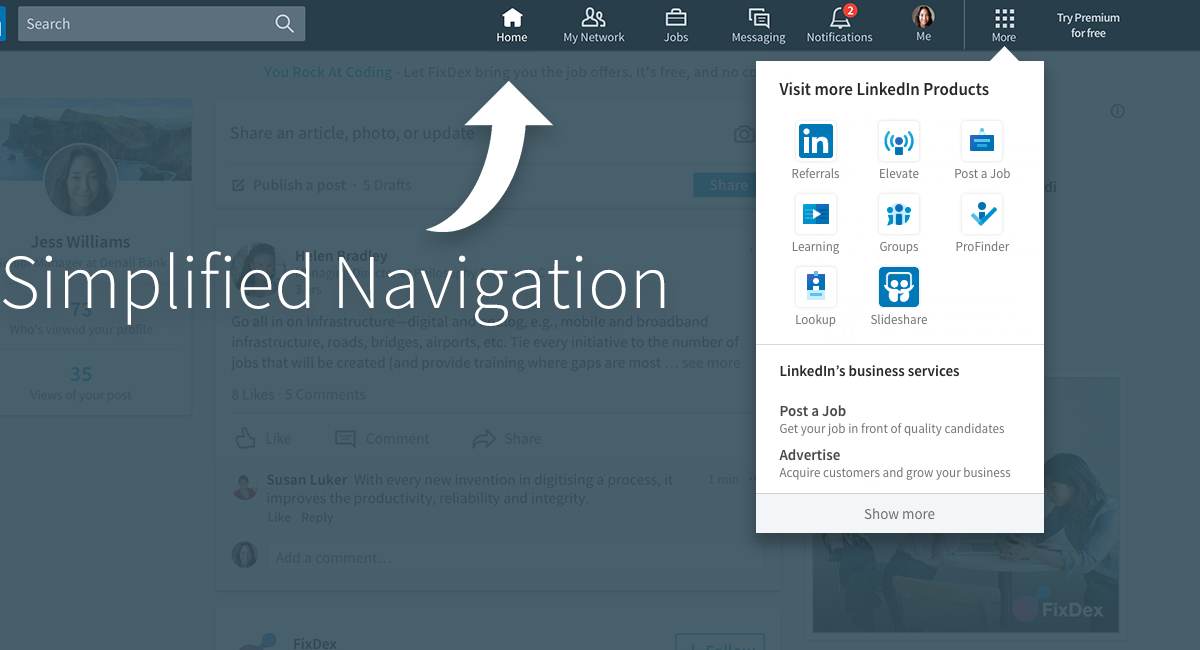Like Helen Bradley's post
The height and width of the screenshot is (650, 1200).
[263, 438]
